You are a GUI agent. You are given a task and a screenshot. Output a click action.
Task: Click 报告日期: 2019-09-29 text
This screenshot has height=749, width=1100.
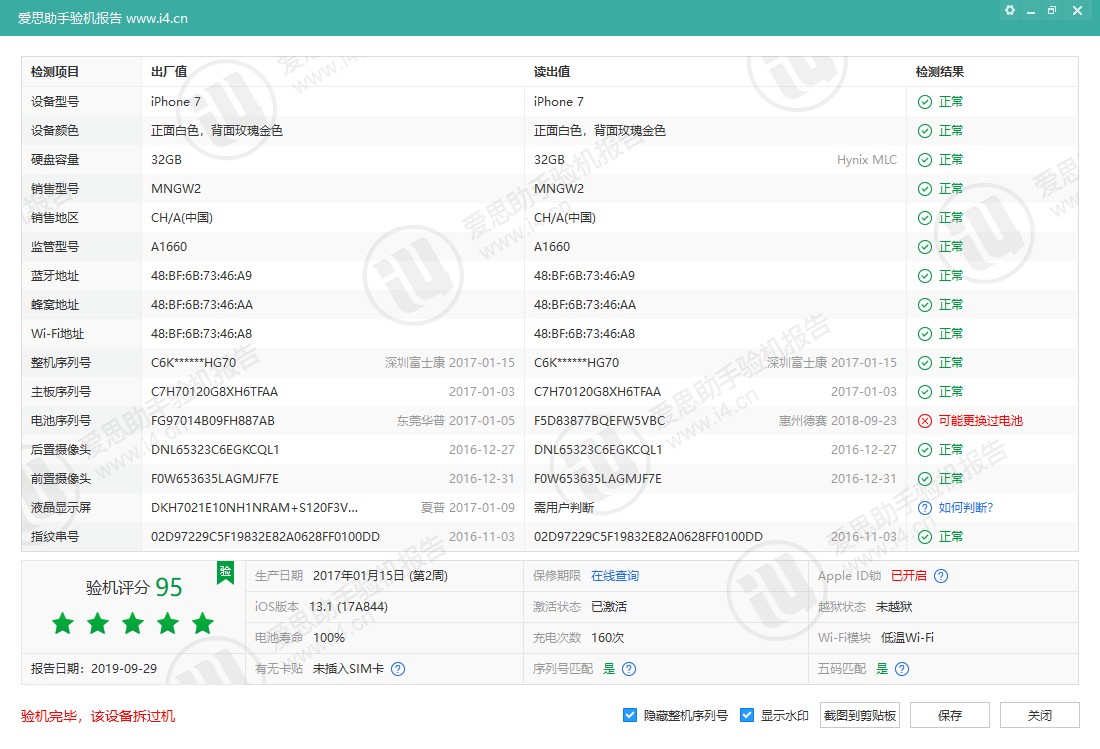pyautogui.click(x=94, y=668)
